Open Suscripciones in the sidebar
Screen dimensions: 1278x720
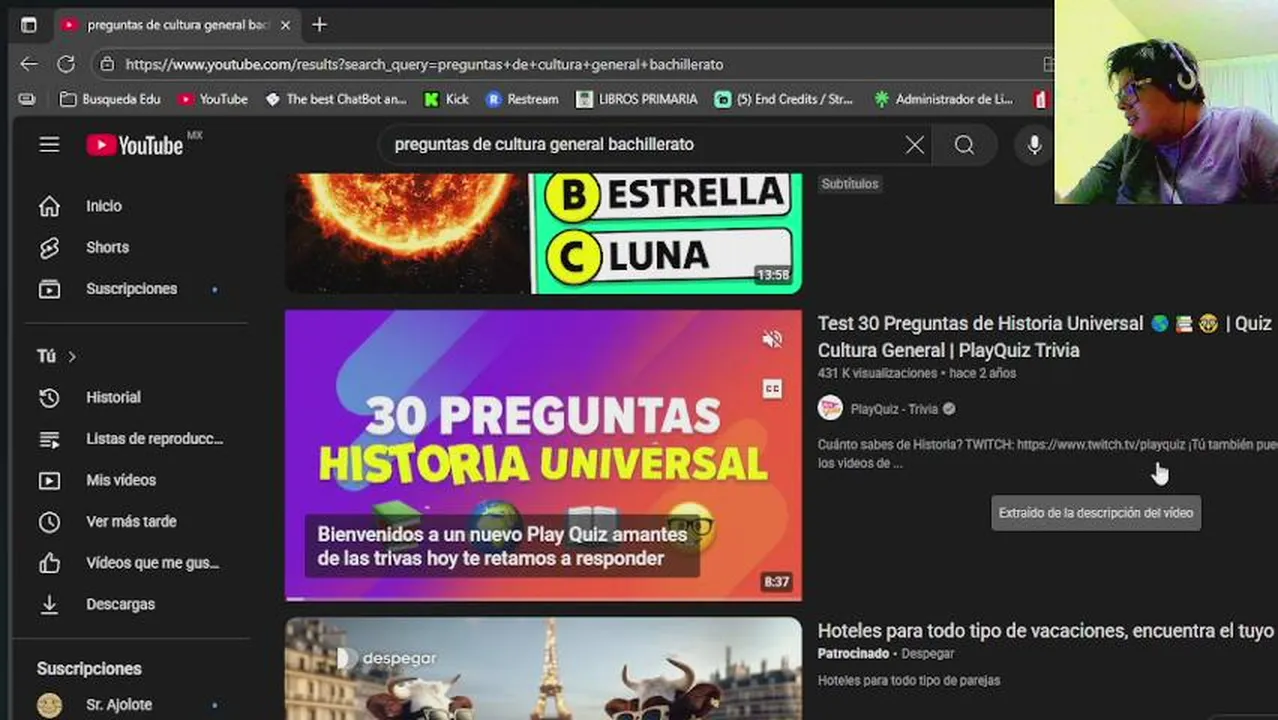(130, 289)
